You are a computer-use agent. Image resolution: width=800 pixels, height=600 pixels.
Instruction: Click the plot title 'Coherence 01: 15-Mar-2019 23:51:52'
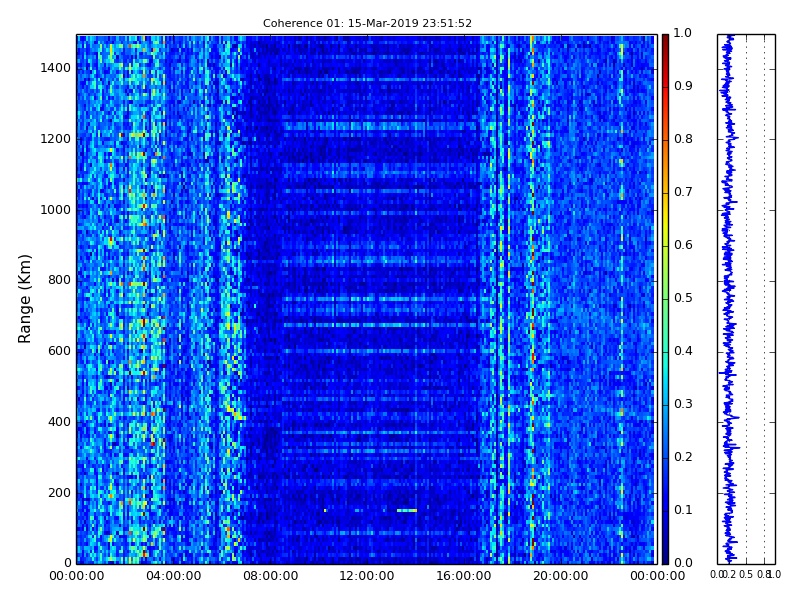(x=367, y=23)
